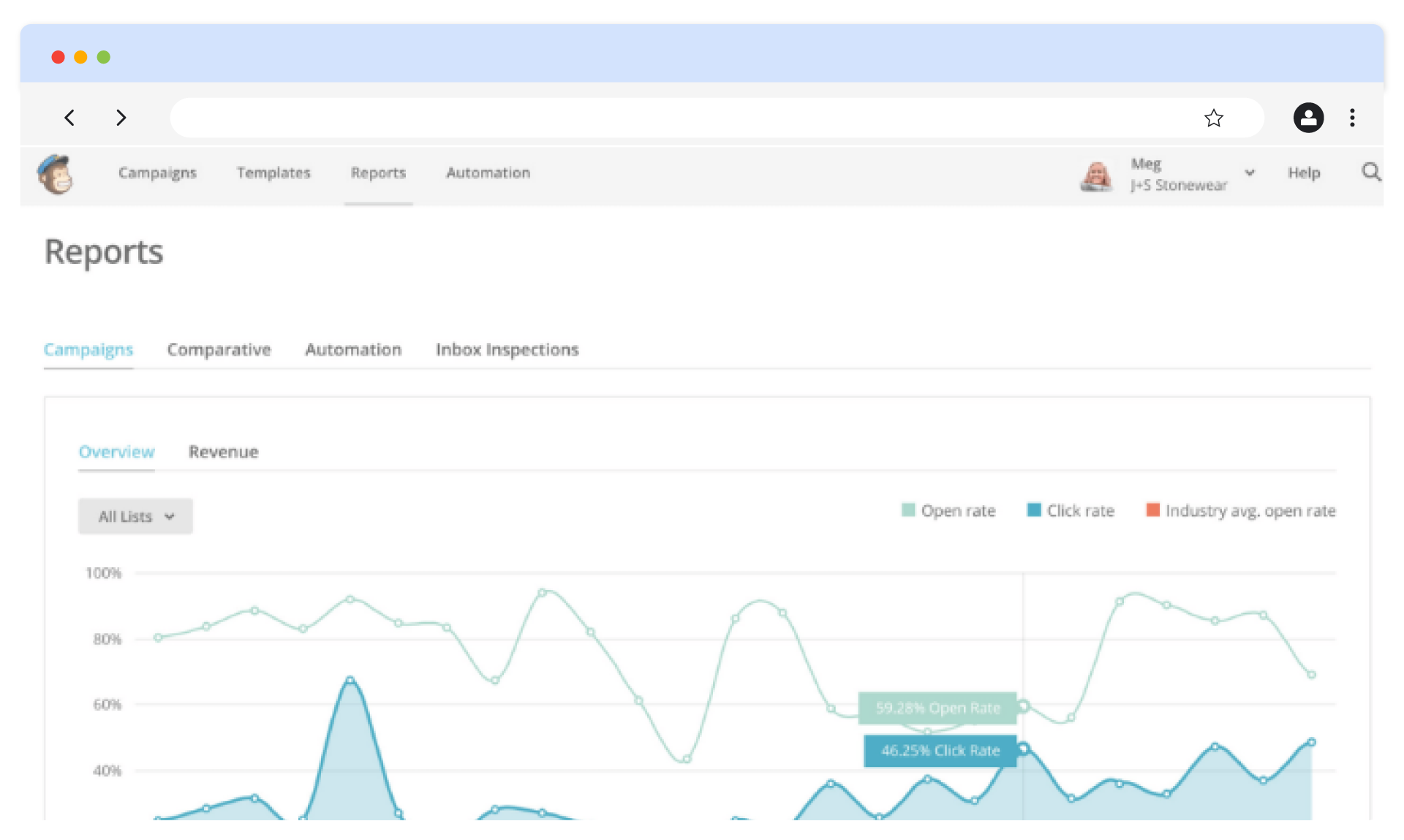
Task: Open Automation in the top navigation
Action: click(x=488, y=173)
